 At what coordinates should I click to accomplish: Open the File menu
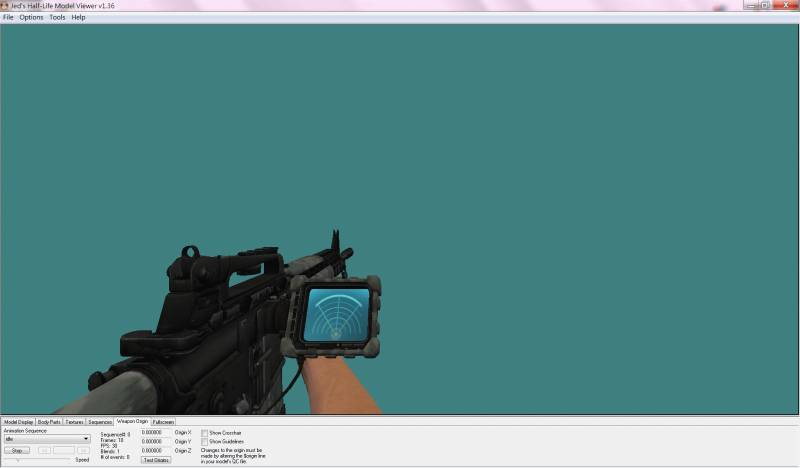tap(8, 17)
